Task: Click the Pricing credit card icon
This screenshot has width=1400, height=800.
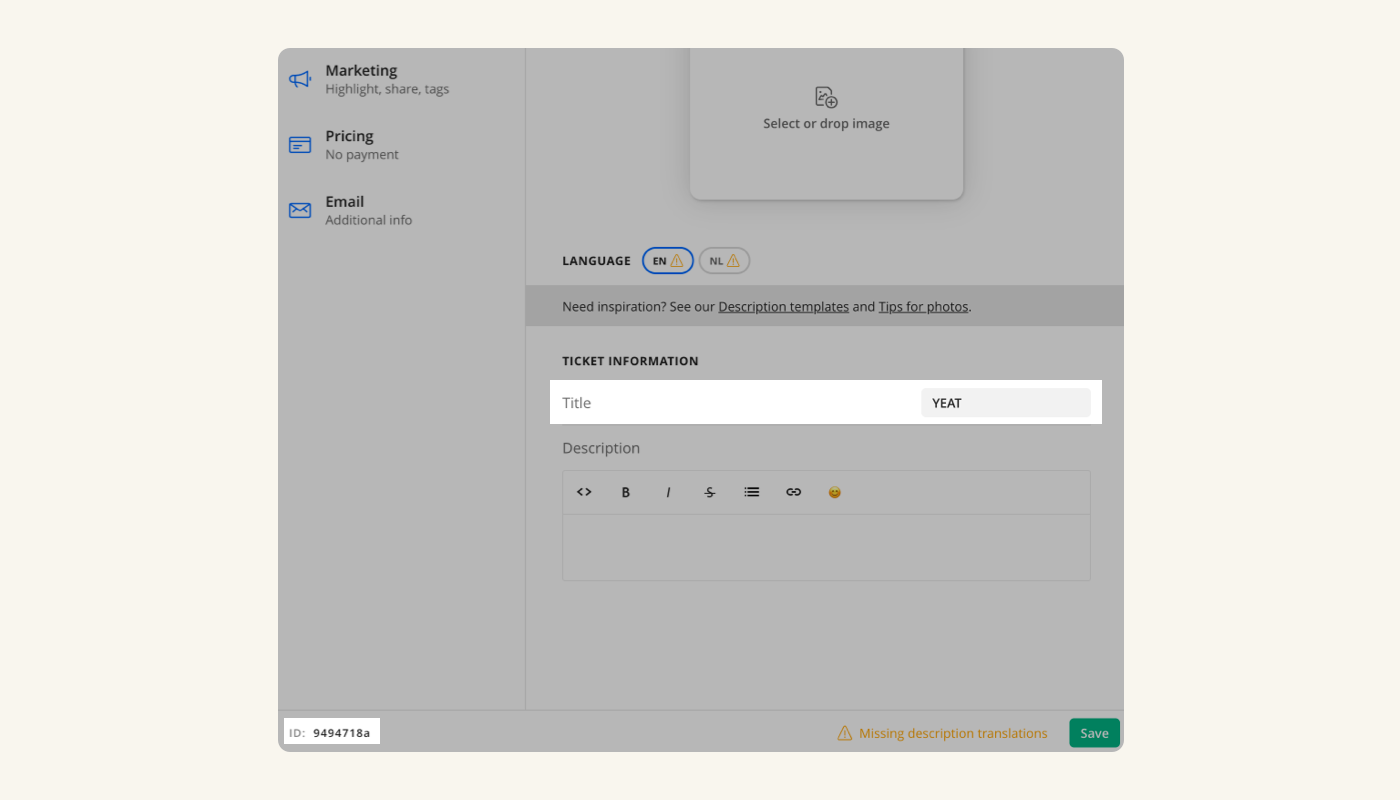Action: coord(300,145)
